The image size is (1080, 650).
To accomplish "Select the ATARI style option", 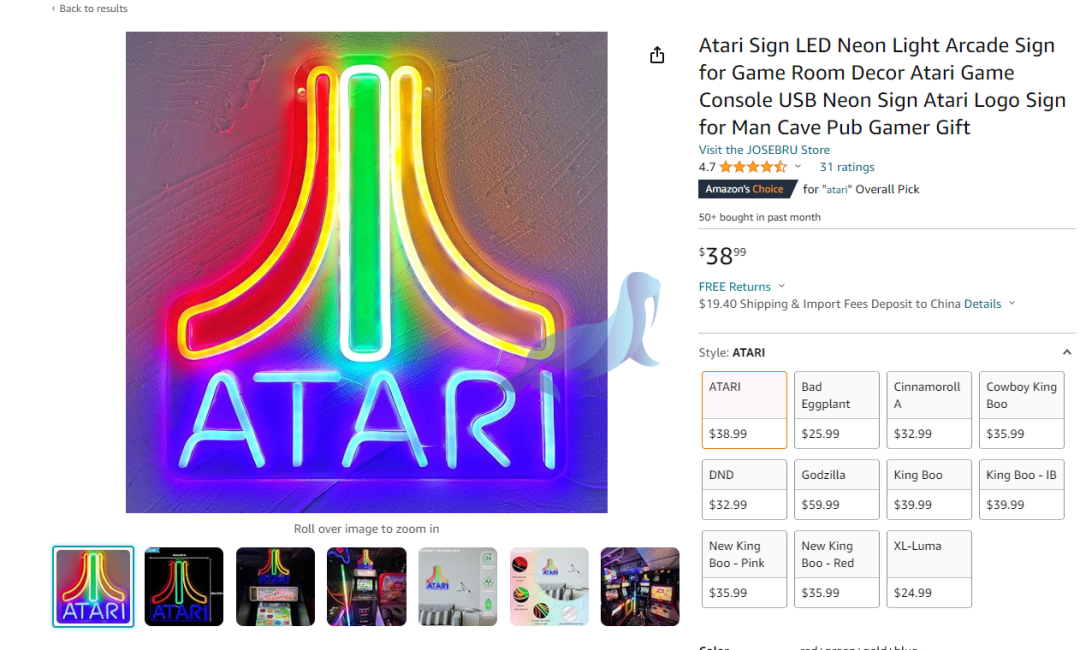I will tap(744, 410).
